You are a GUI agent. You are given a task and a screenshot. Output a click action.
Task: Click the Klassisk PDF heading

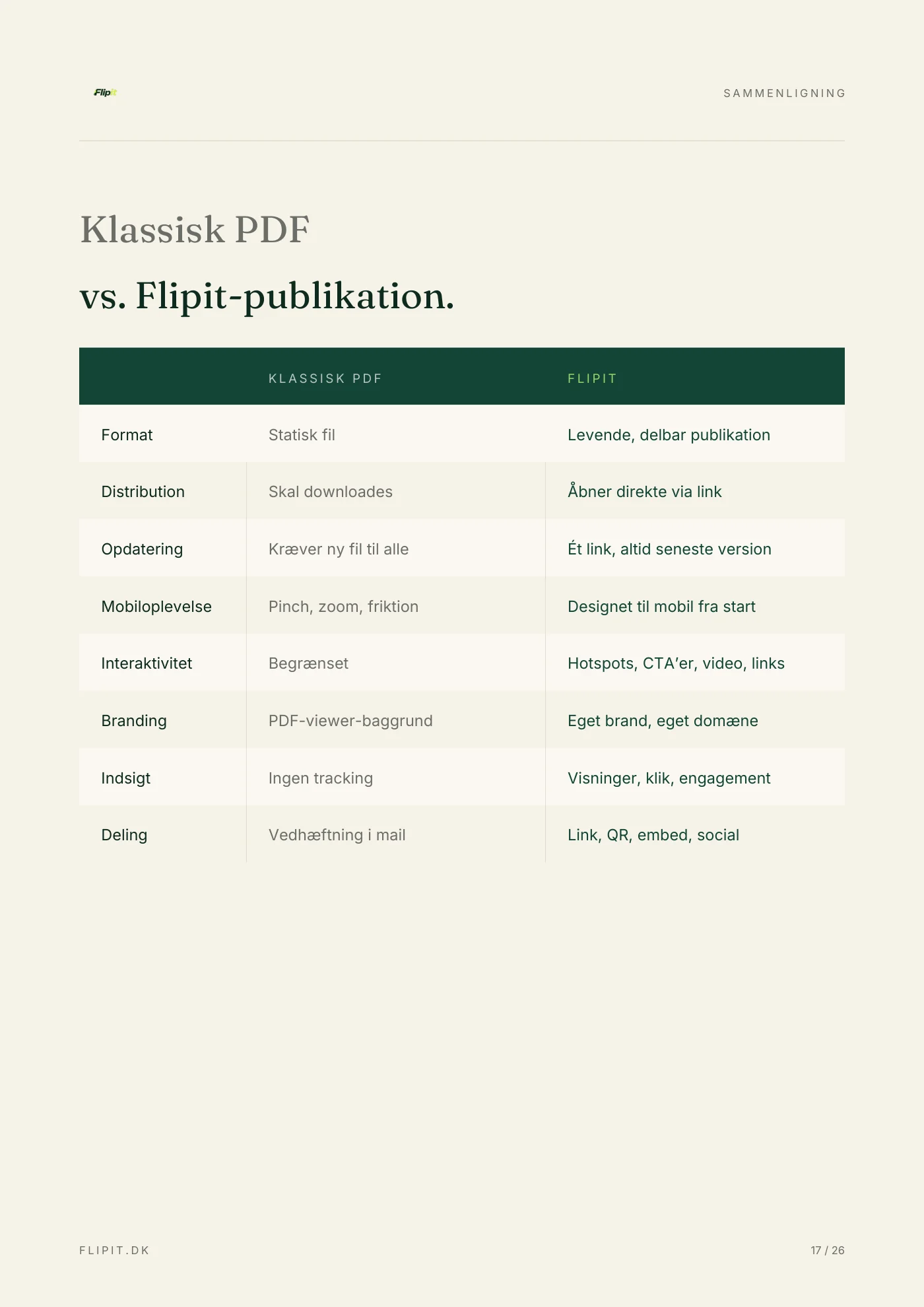(x=195, y=230)
